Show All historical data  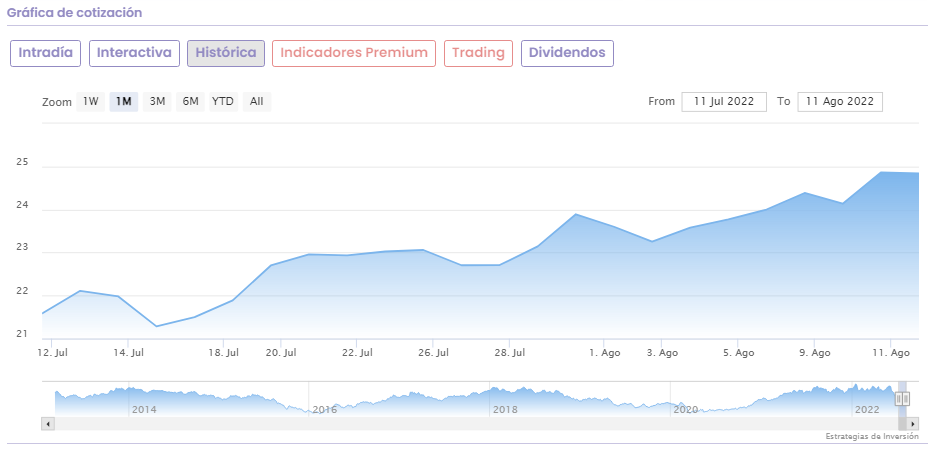(x=257, y=102)
